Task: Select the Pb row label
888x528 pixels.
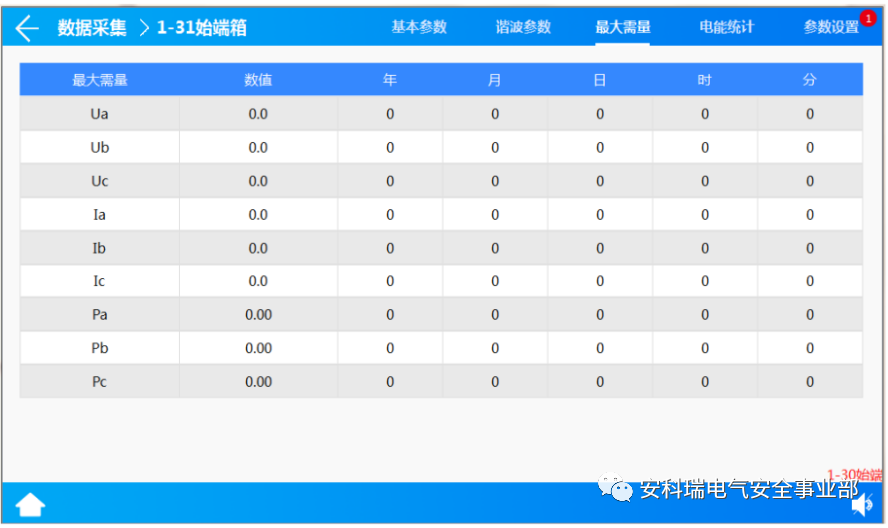Action: click(x=100, y=348)
